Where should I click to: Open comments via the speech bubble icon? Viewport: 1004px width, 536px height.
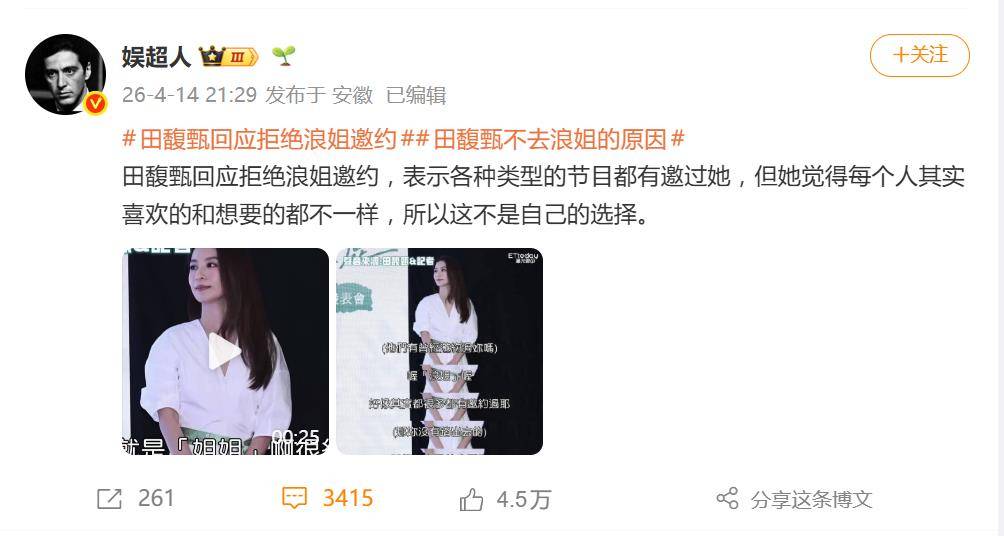(x=295, y=498)
